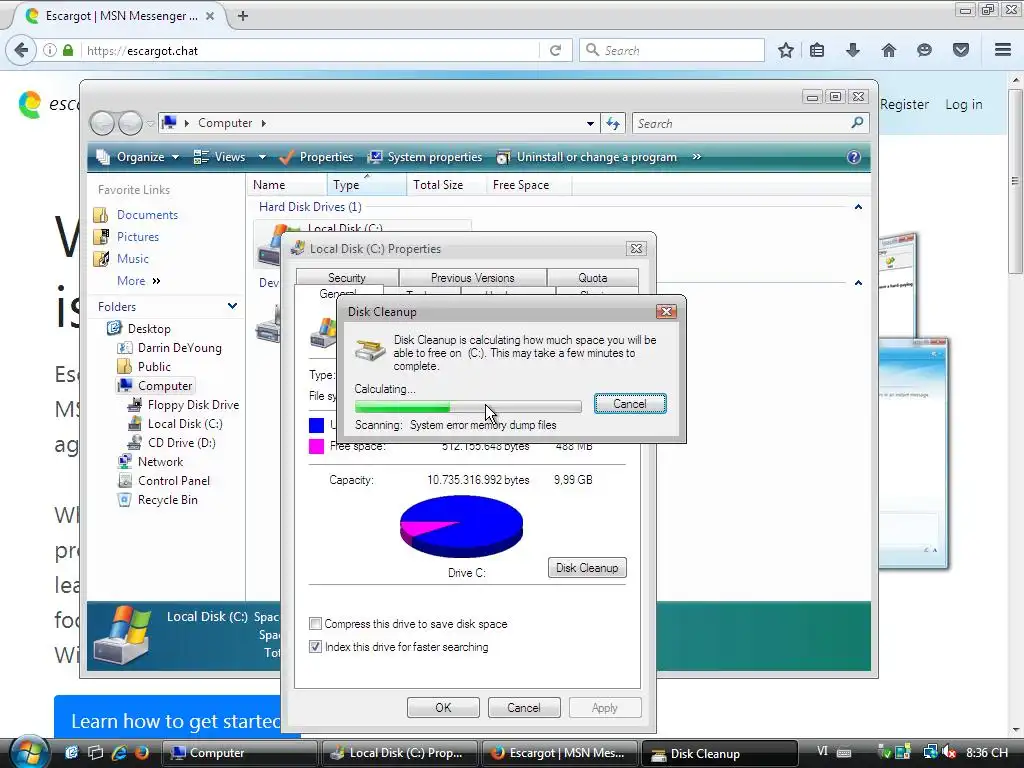The height and width of the screenshot is (768, 1024).
Task: Sort by Free Space column
Action: click(x=529, y=185)
